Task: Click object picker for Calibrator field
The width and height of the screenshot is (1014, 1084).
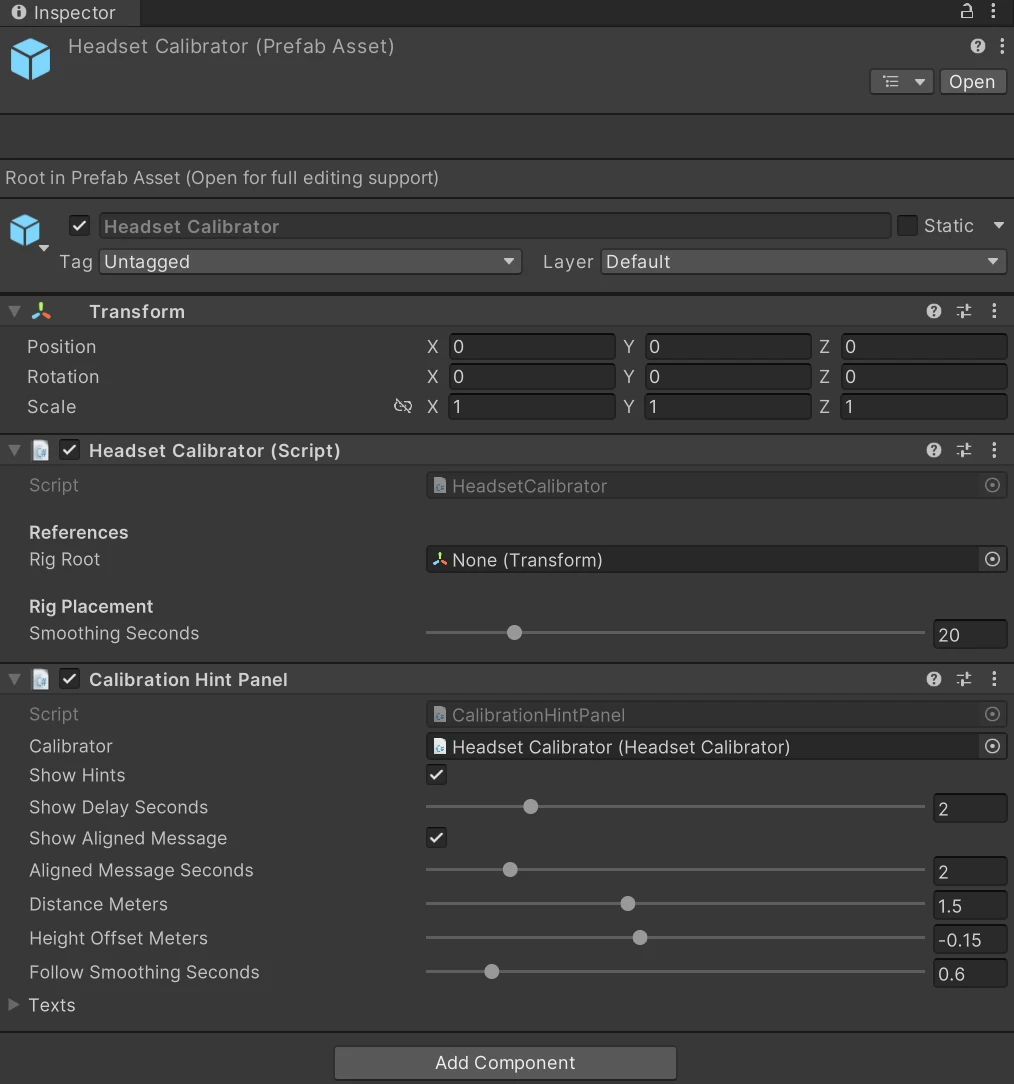Action: [x=992, y=746]
